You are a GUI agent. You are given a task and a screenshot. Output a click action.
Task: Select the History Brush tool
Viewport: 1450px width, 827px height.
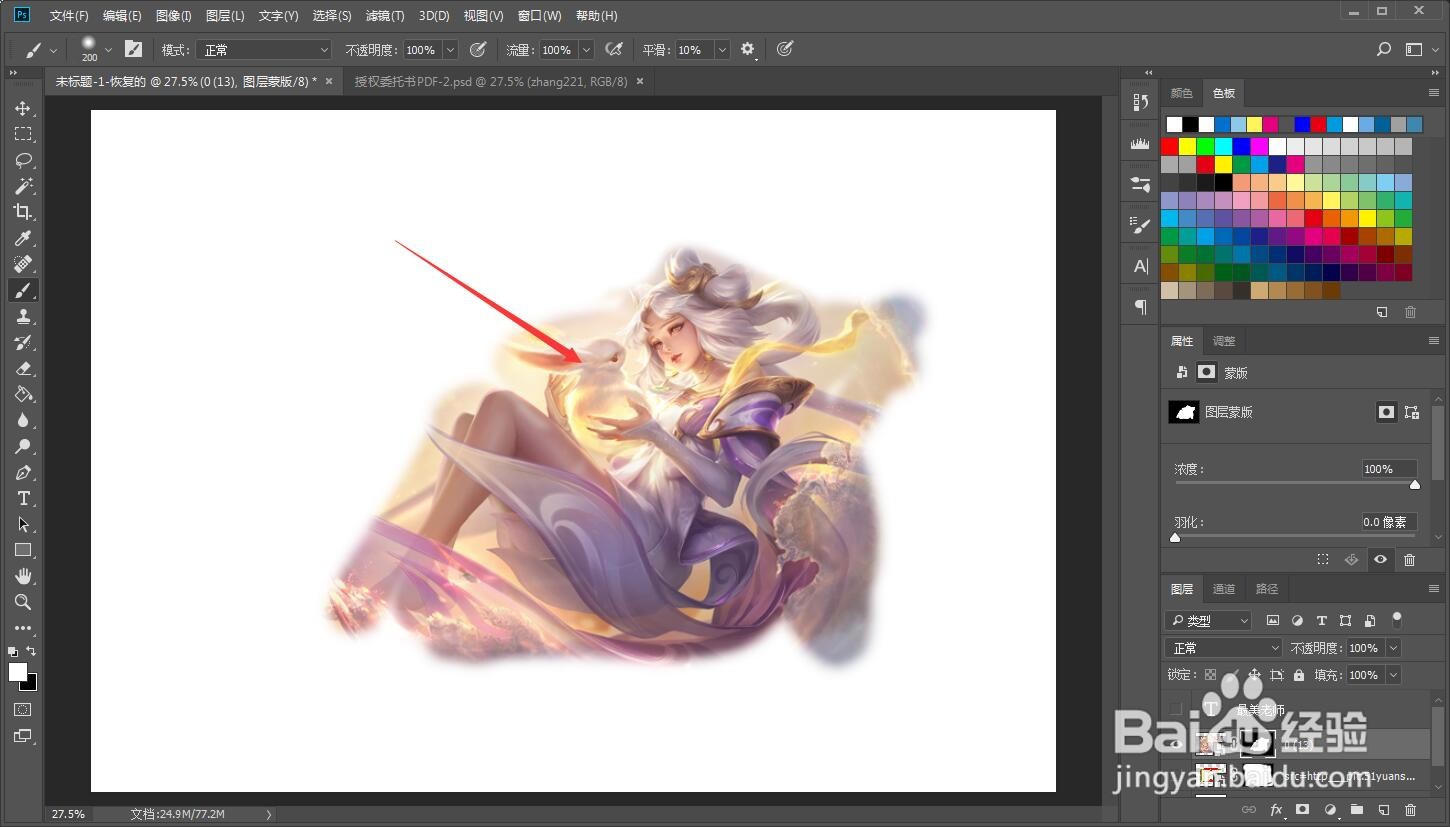click(22, 342)
